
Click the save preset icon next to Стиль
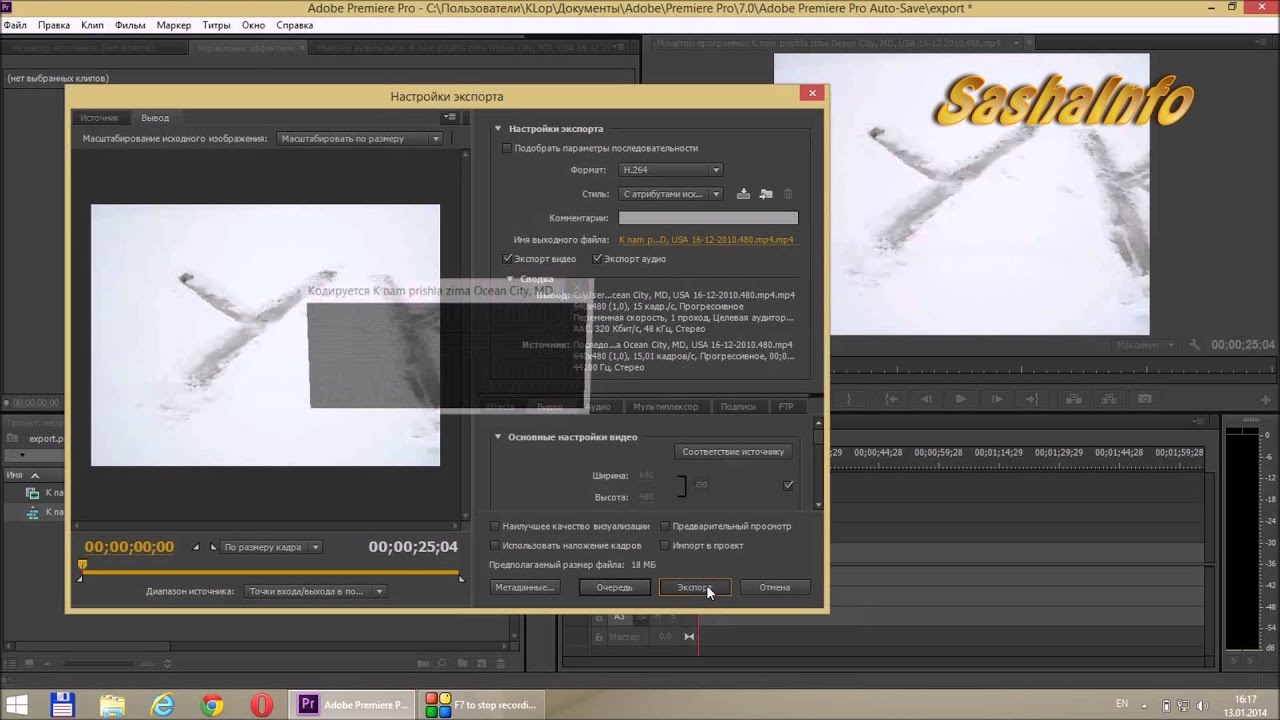point(743,194)
